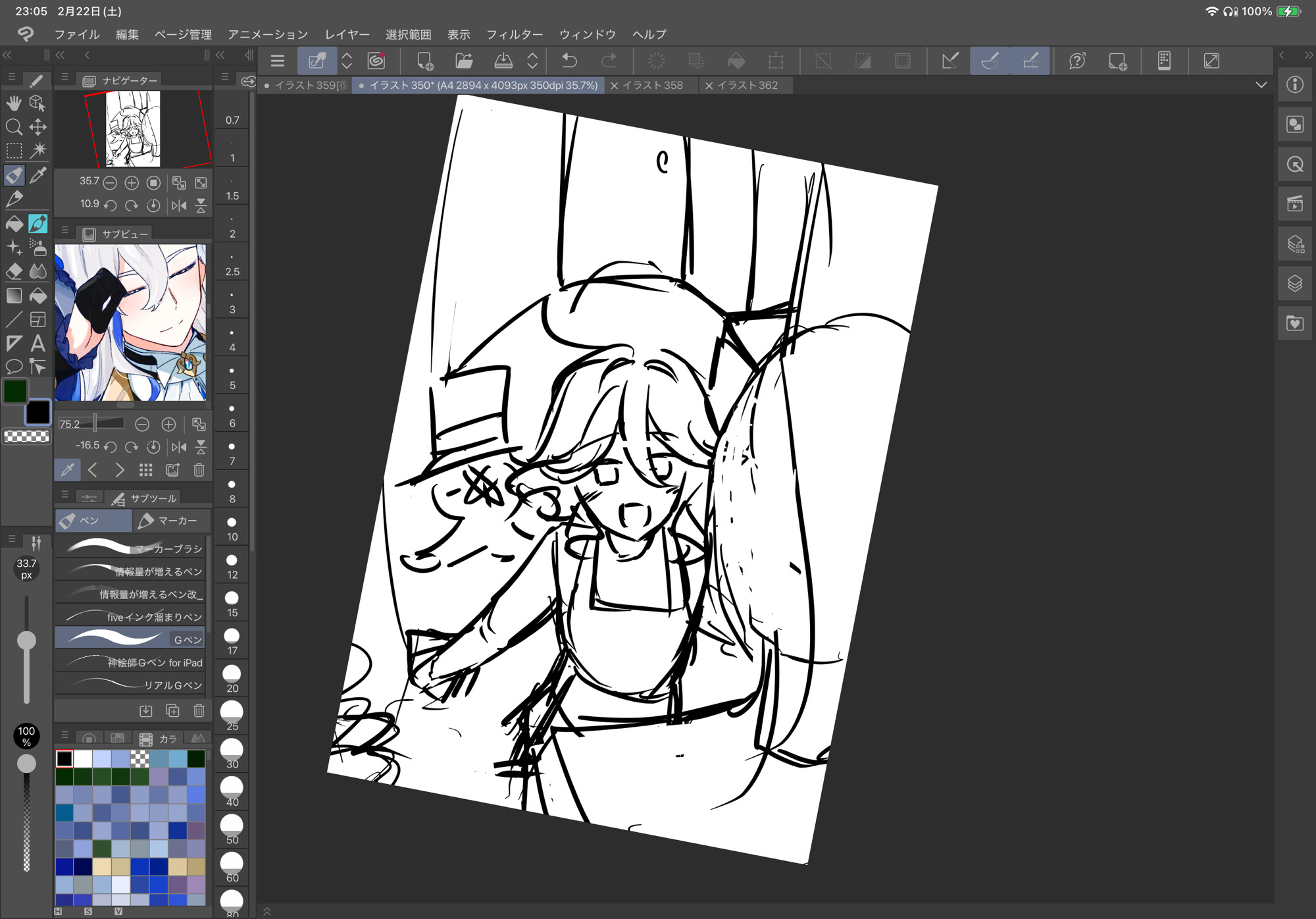Open the Clip Studio spiral icon
The image size is (1316, 919).
376,61
